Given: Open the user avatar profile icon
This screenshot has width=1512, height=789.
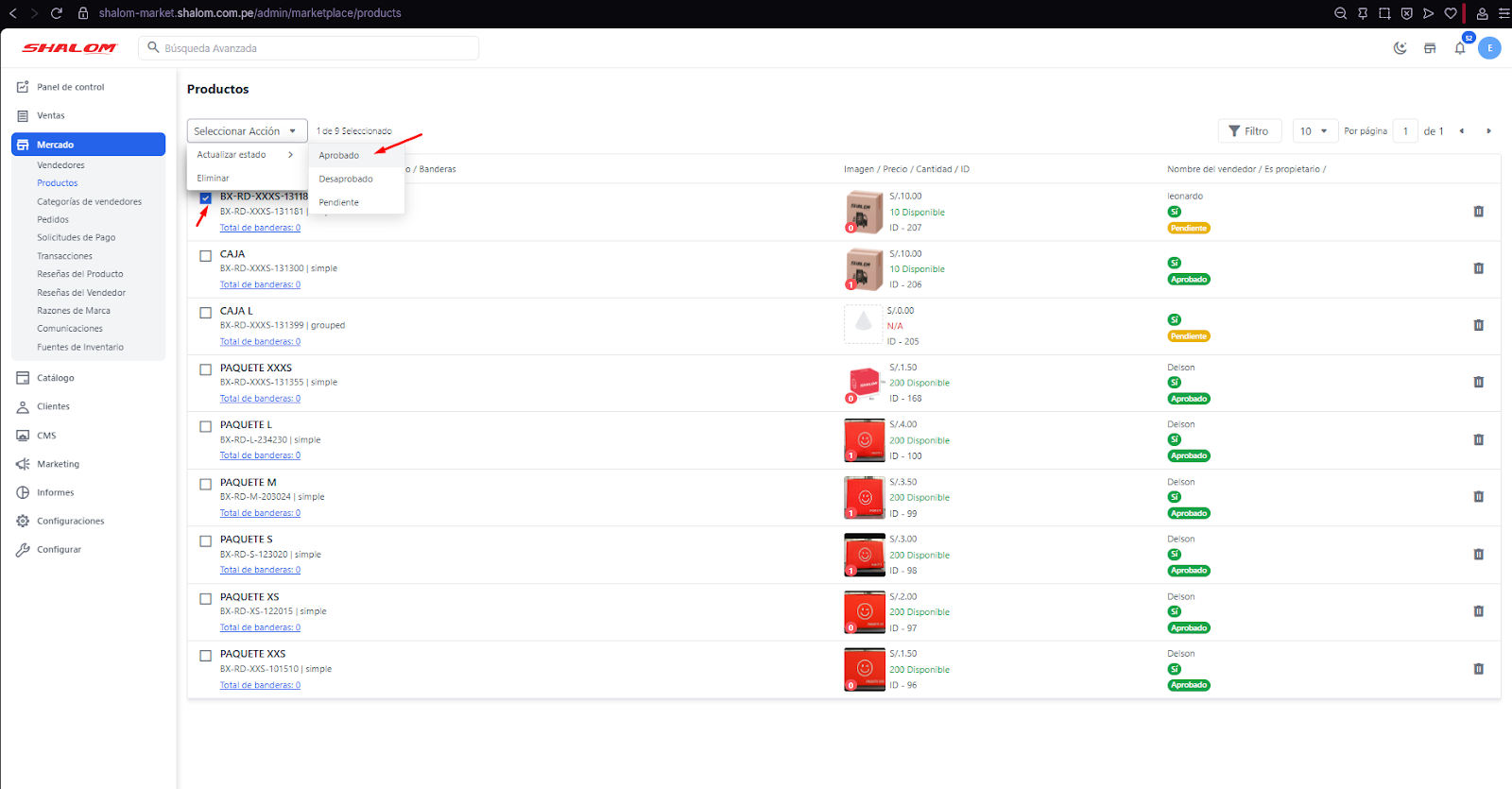Looking at the screenshot, I should point(1489,48).
